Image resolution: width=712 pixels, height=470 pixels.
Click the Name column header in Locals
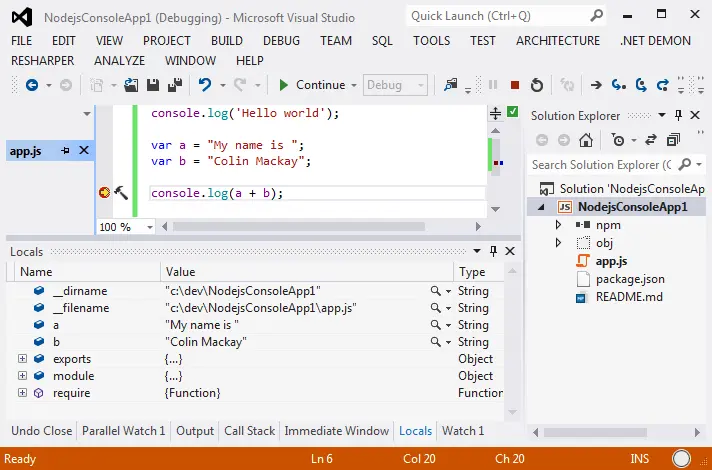coord(87,272)
